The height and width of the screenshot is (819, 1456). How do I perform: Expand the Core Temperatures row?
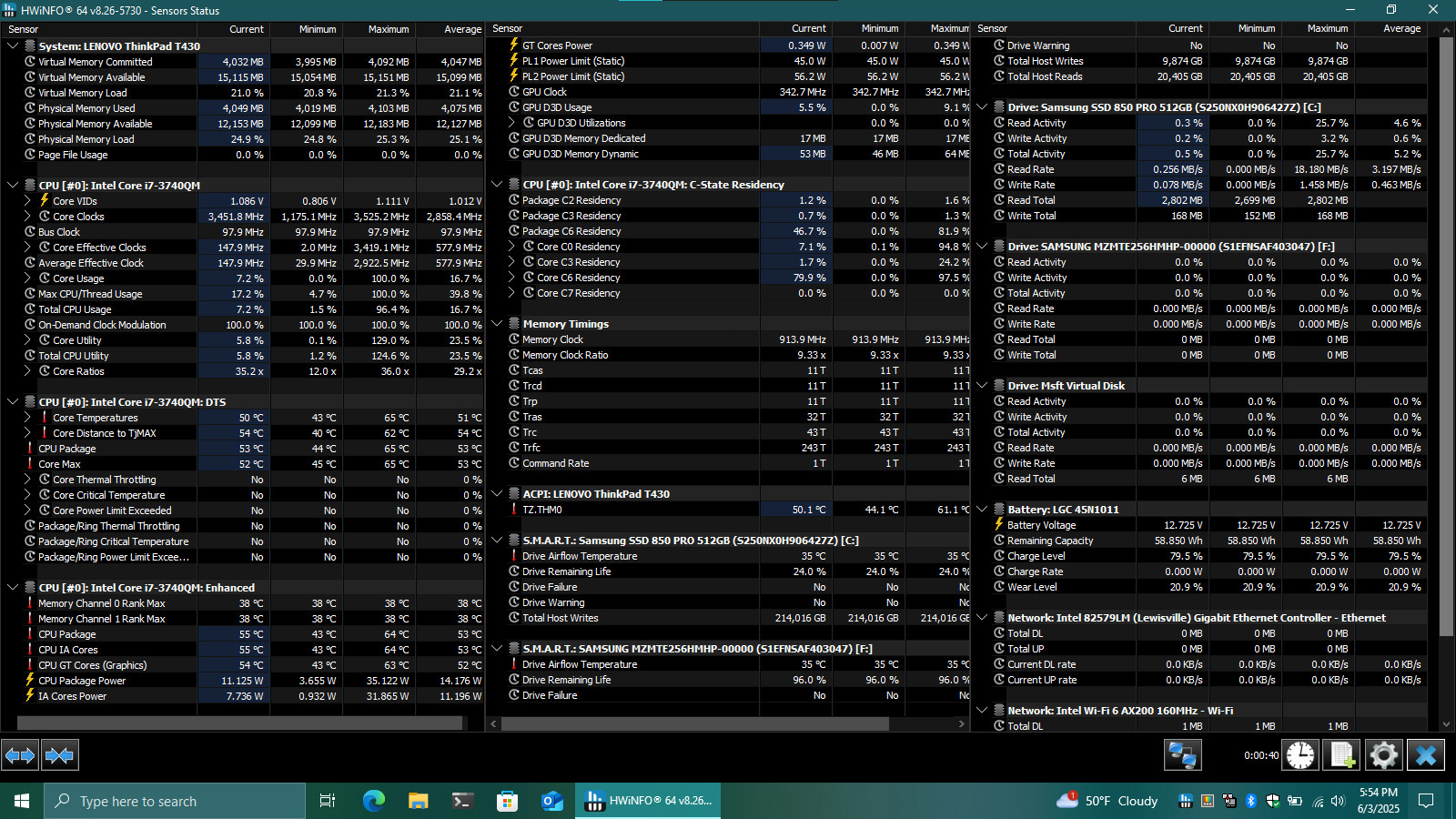[x=27, y=418]
